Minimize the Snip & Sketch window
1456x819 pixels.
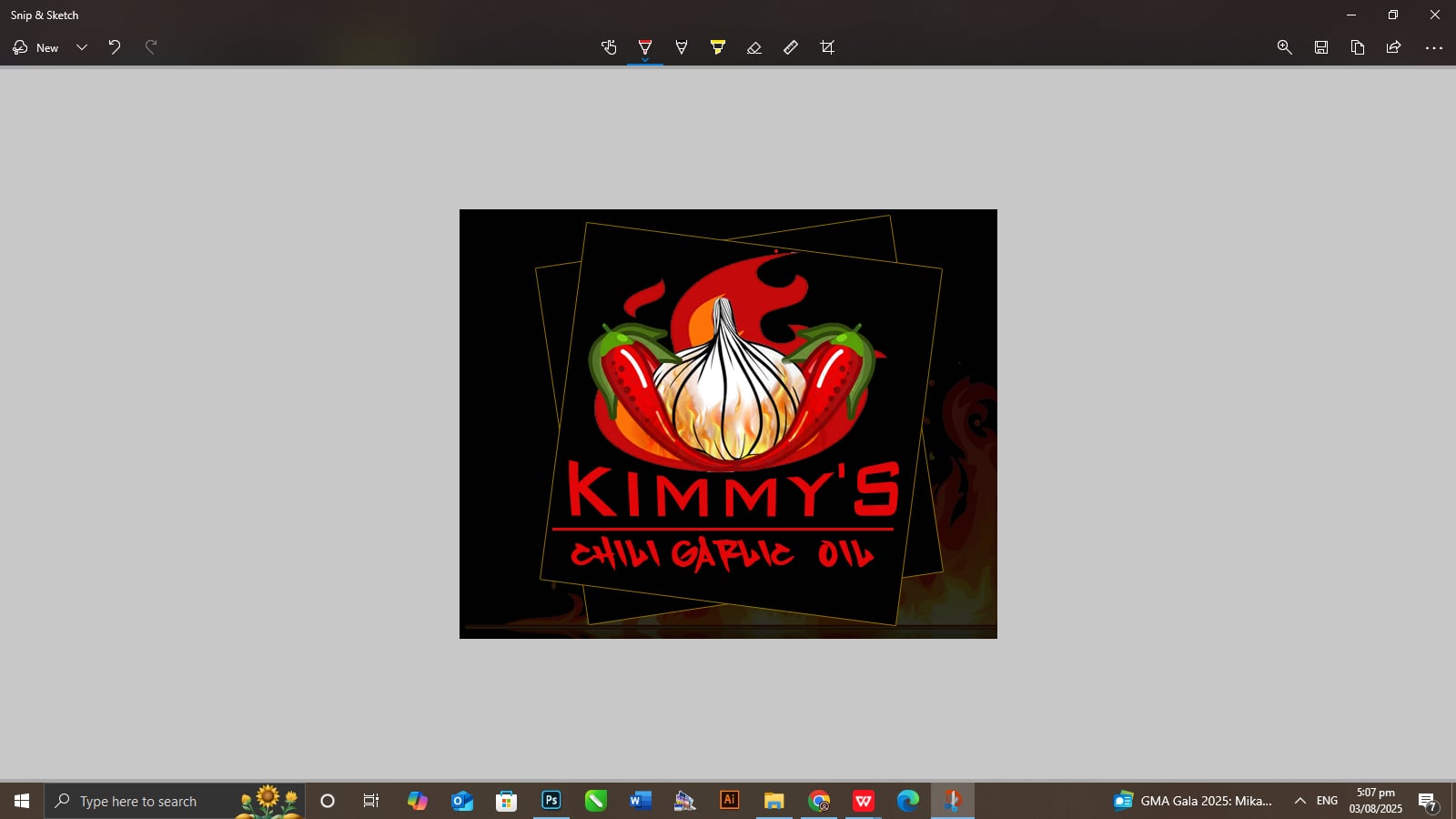(x=1351, y=15)
